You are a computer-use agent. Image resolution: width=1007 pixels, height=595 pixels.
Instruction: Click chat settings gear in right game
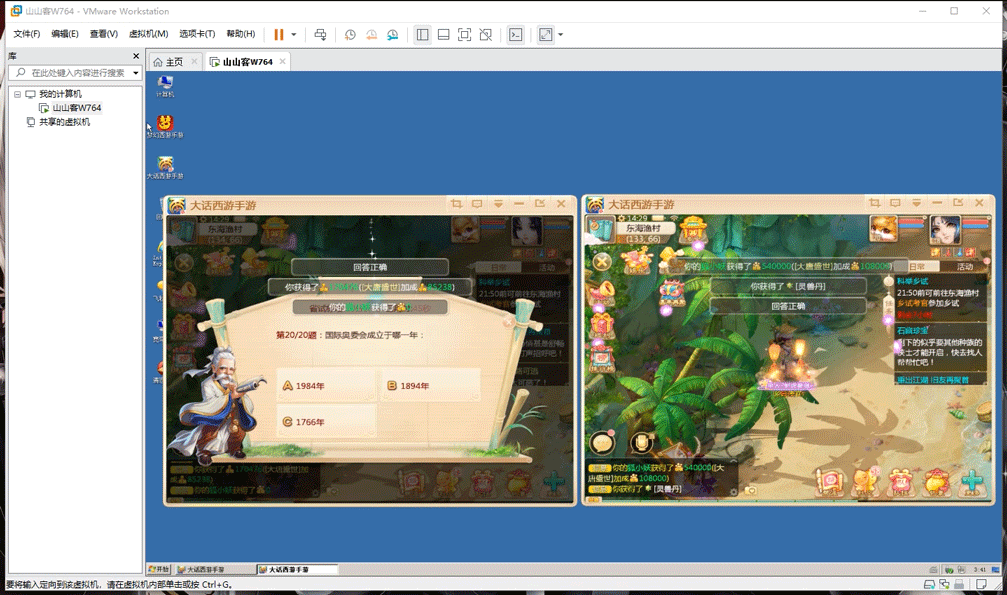[x=733, y=492]
